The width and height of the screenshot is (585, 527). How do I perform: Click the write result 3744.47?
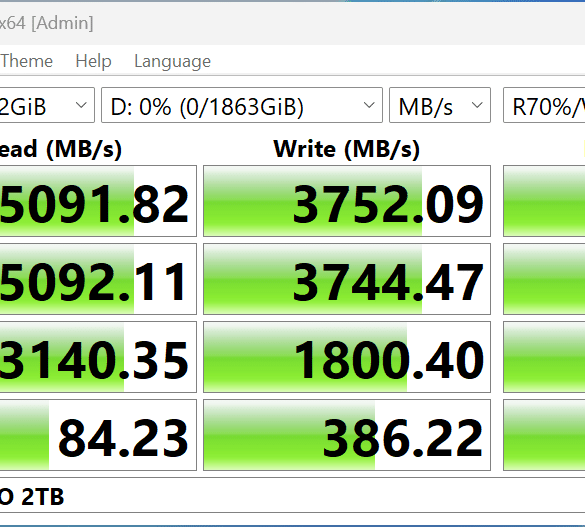click(x=347, y=279)
